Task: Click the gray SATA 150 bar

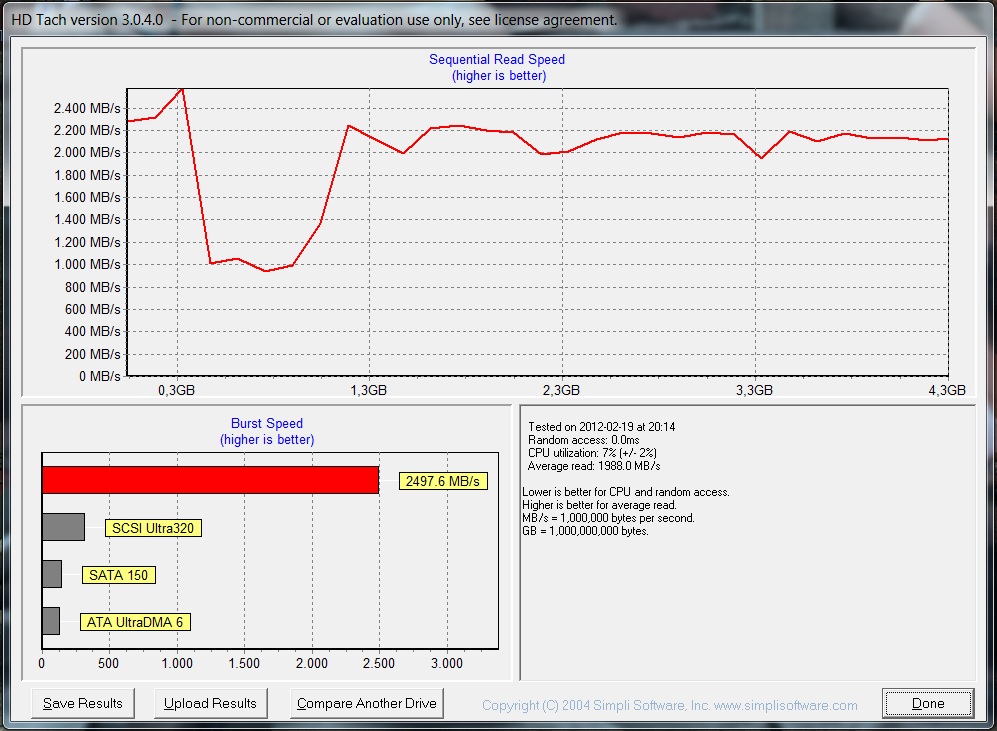Action: (52, 574)
